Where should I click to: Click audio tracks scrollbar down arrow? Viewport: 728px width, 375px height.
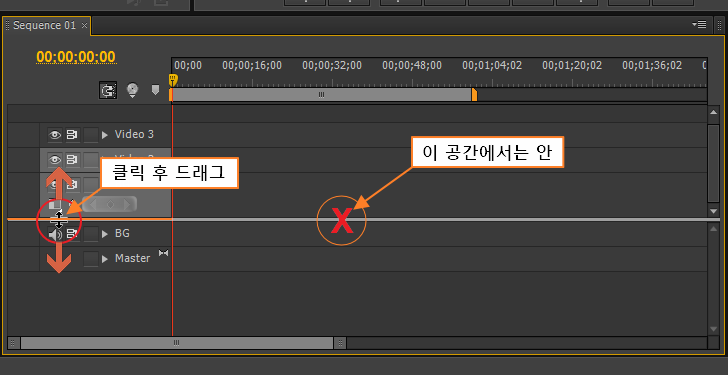click(714, 329)
